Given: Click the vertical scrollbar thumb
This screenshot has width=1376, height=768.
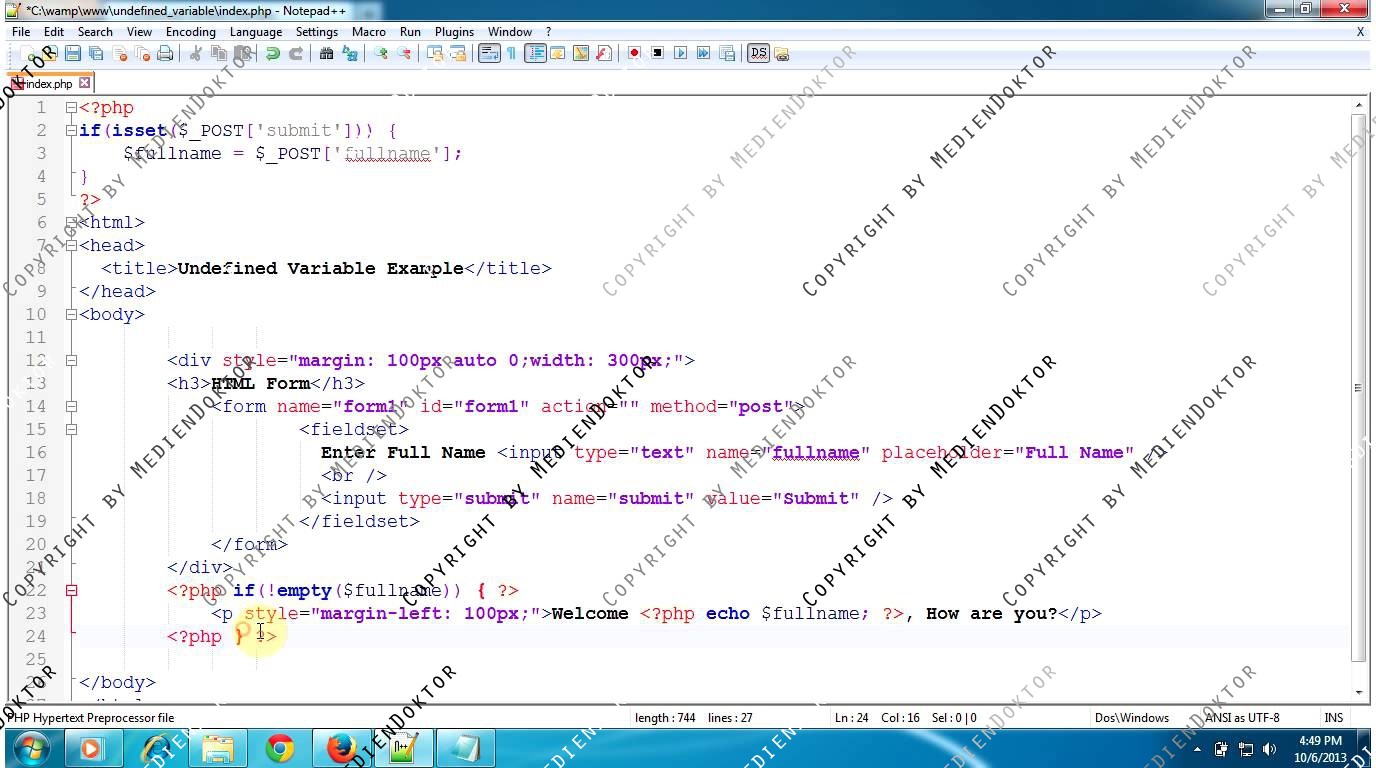Looking at the screenshot, I should pos(1358,385).
